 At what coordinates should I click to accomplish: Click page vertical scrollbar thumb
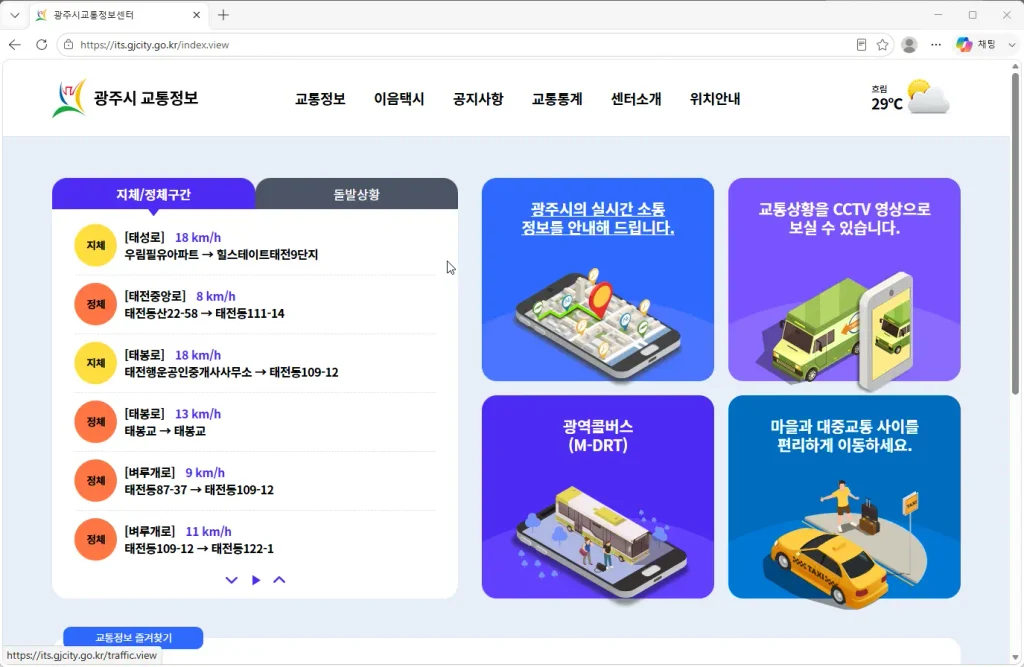[1015, 232]
